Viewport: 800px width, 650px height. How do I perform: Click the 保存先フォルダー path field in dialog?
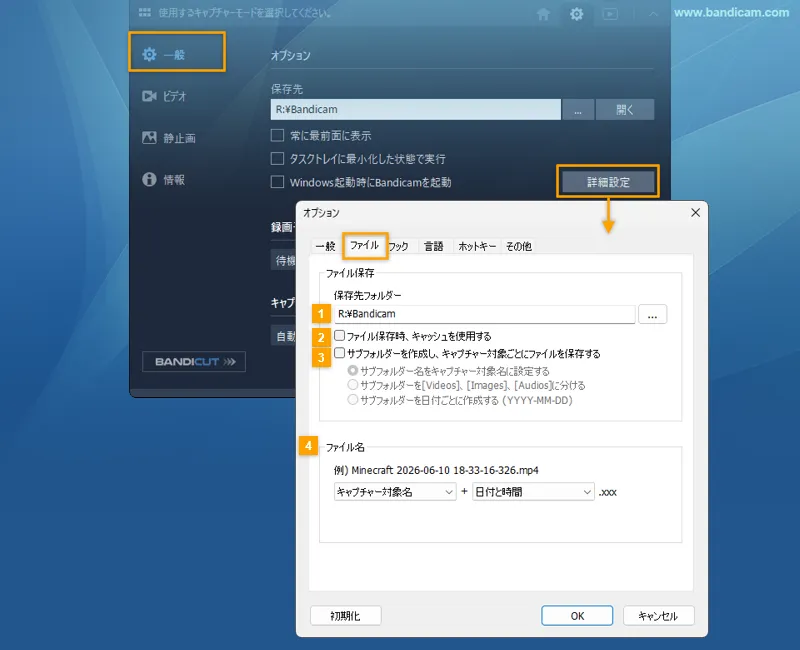(485, 314)
